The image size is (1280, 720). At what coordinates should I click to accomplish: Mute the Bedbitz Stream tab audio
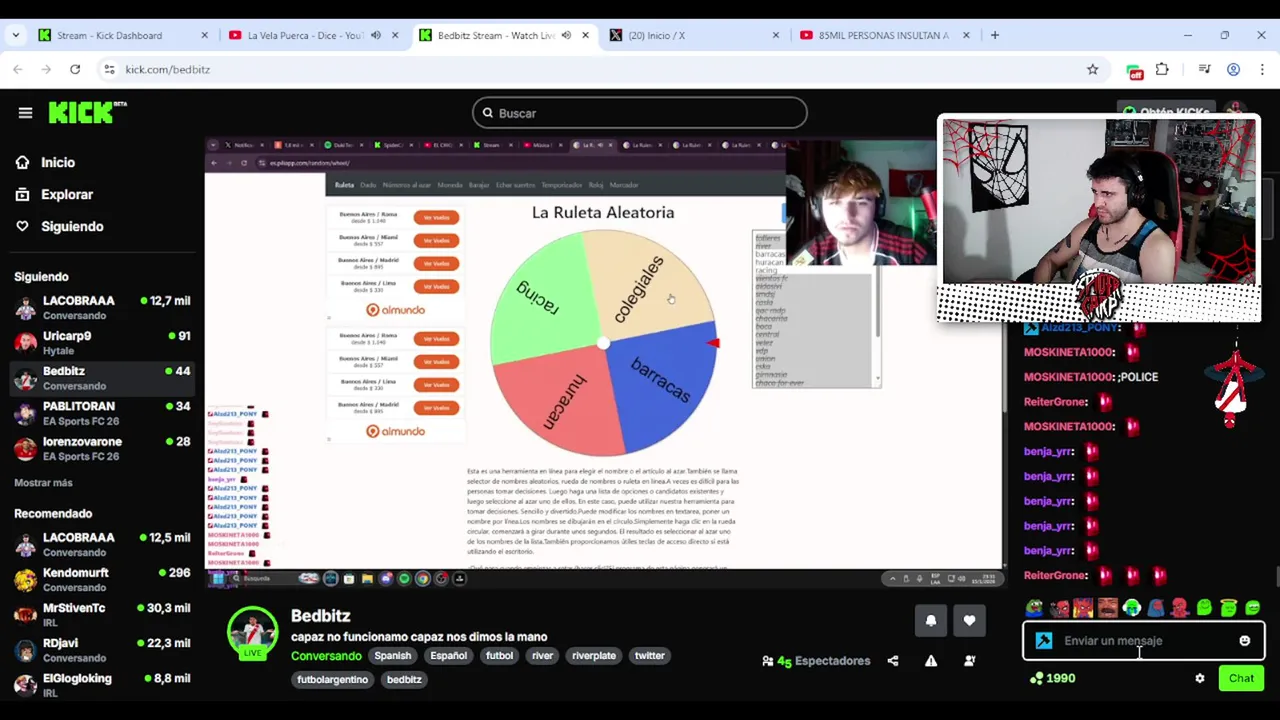click(x=566, y=35)
